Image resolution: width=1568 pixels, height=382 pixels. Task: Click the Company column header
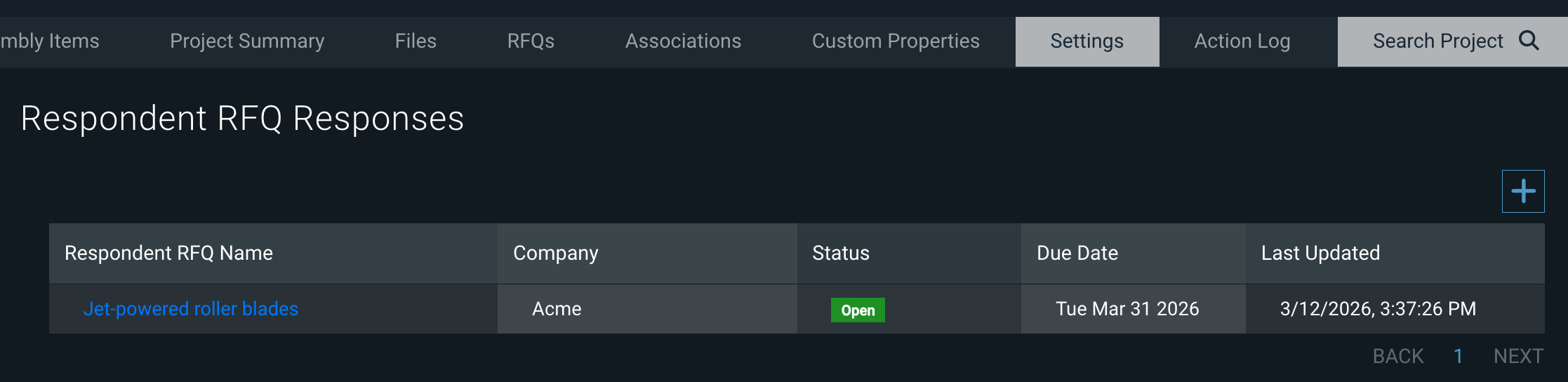tap(555, 253)
